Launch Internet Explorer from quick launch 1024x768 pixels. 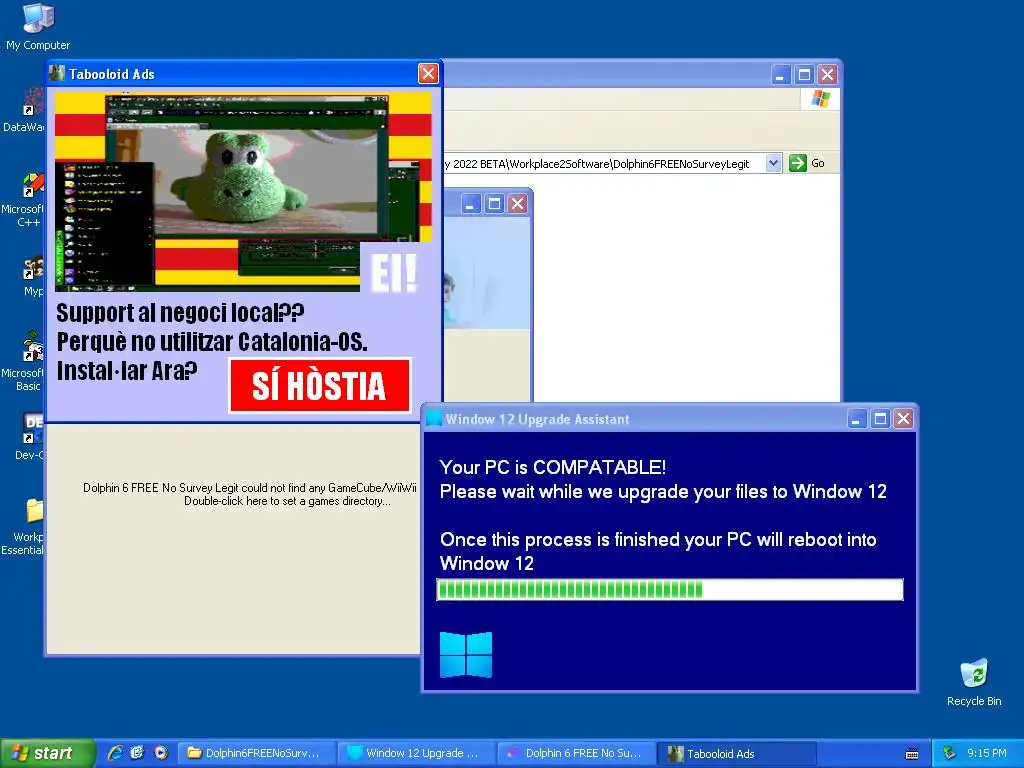click(115, 753)
